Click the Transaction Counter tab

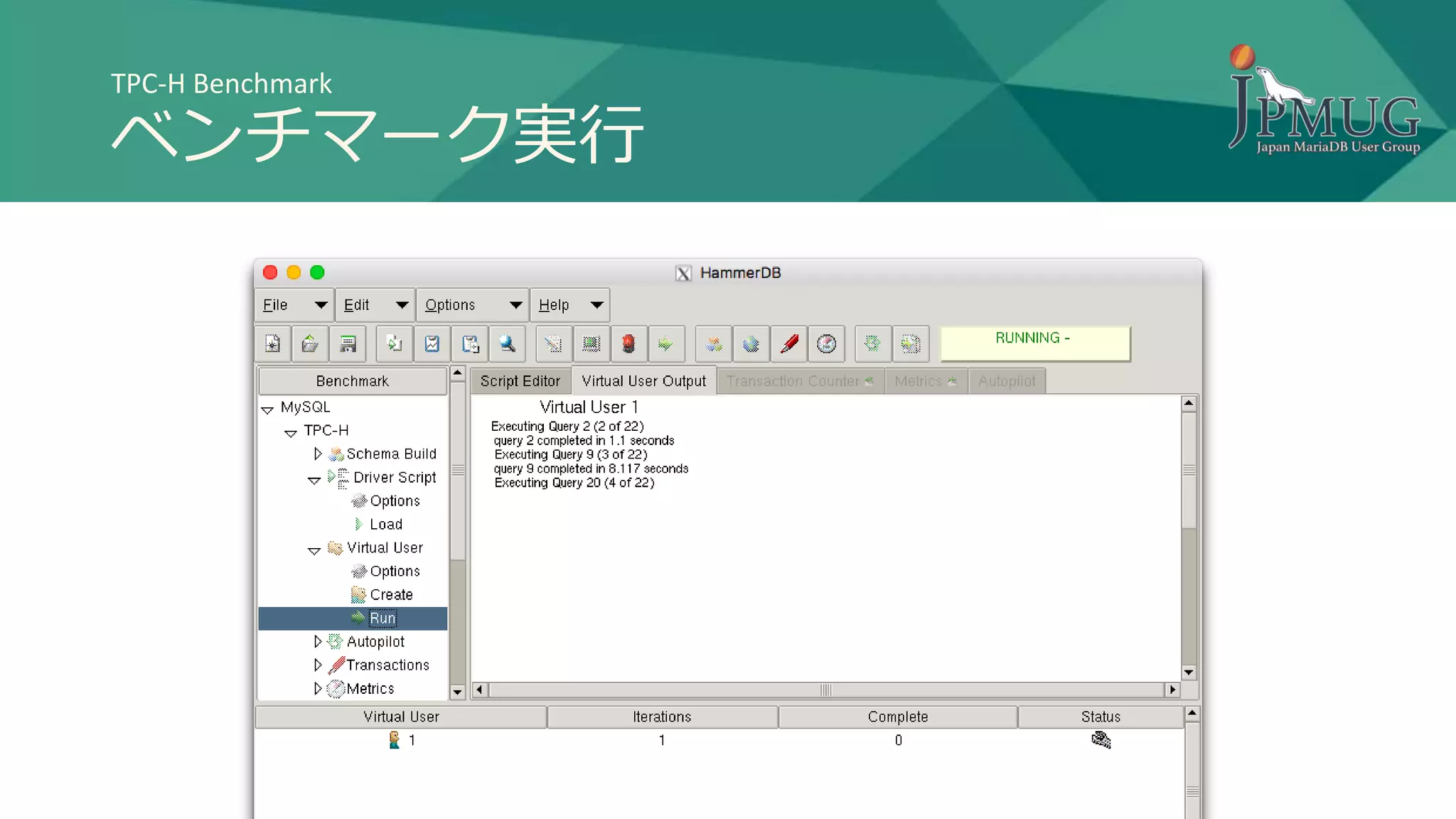pyautogui.click(x=800, y=381)
